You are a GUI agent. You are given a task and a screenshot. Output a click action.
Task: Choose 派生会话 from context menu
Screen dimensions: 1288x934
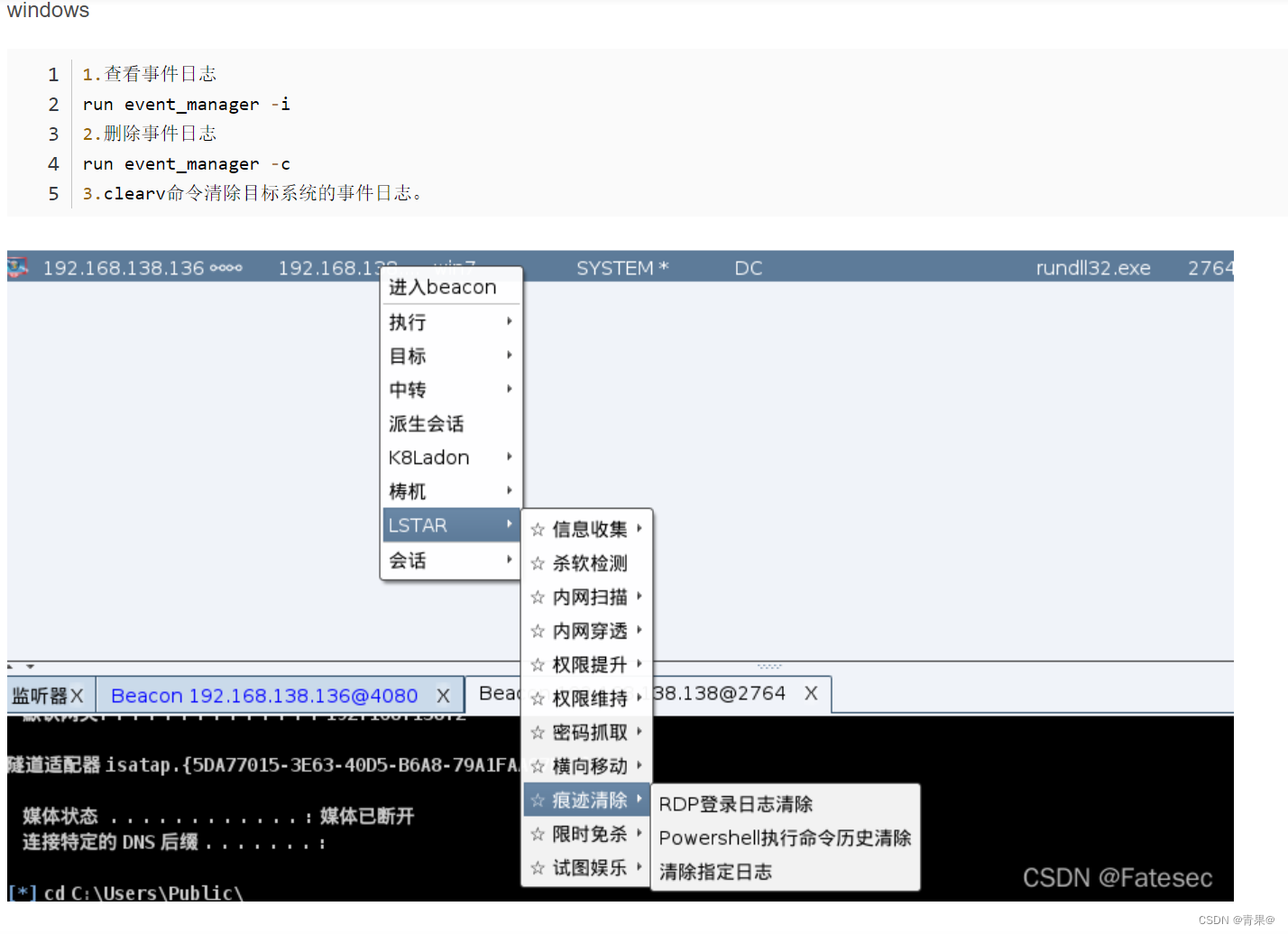[x=451, y=423]
